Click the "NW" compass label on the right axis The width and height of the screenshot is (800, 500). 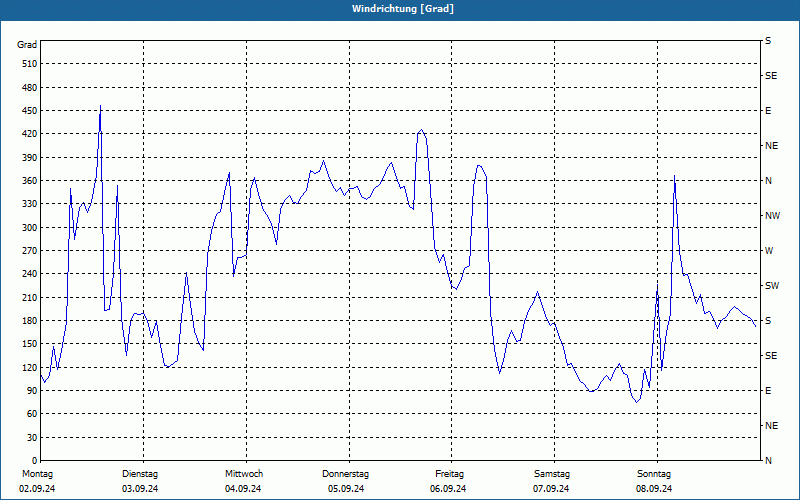point(772,216)
